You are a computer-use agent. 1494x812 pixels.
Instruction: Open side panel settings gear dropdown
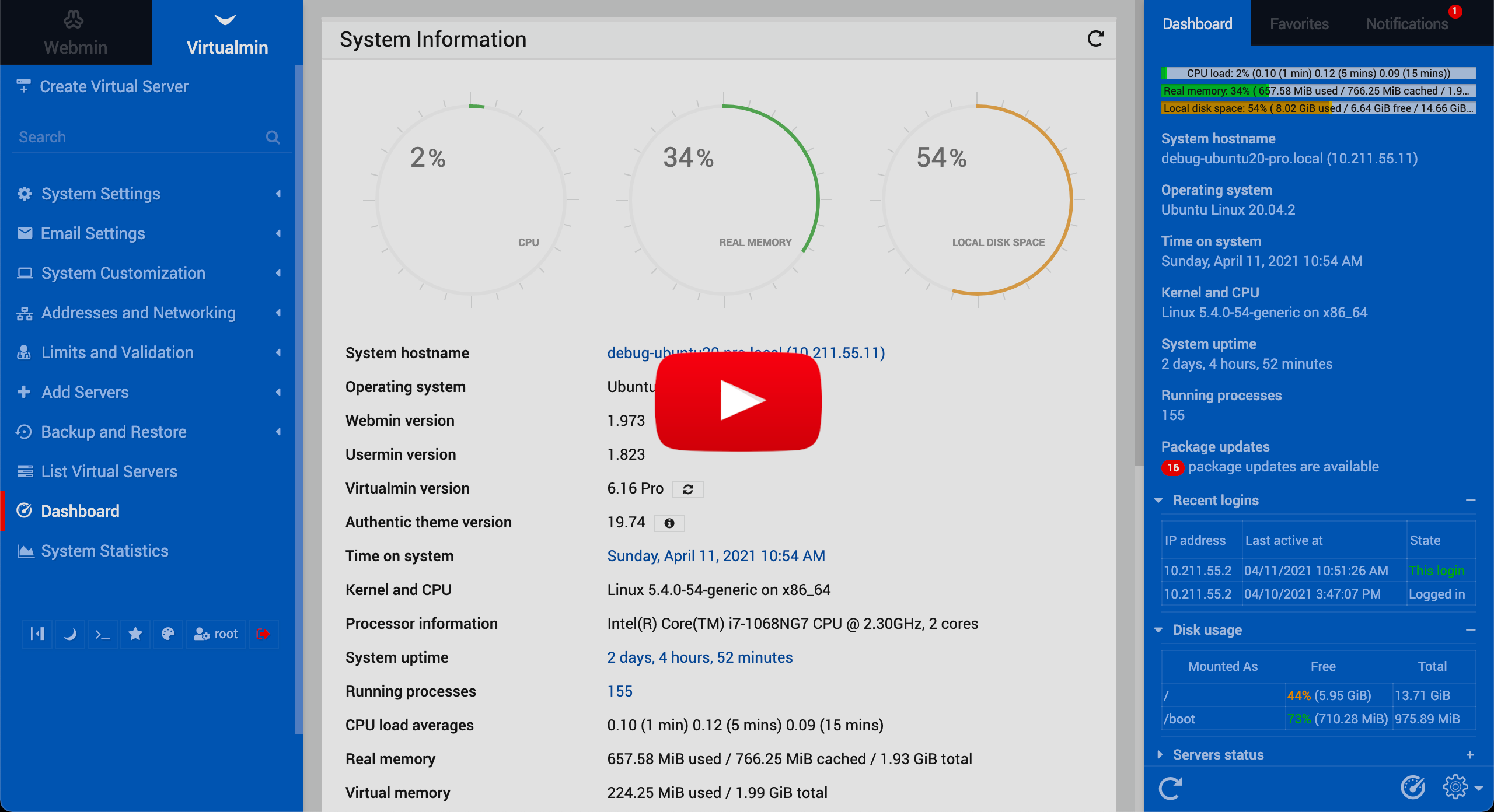(x=1462, y=788)
